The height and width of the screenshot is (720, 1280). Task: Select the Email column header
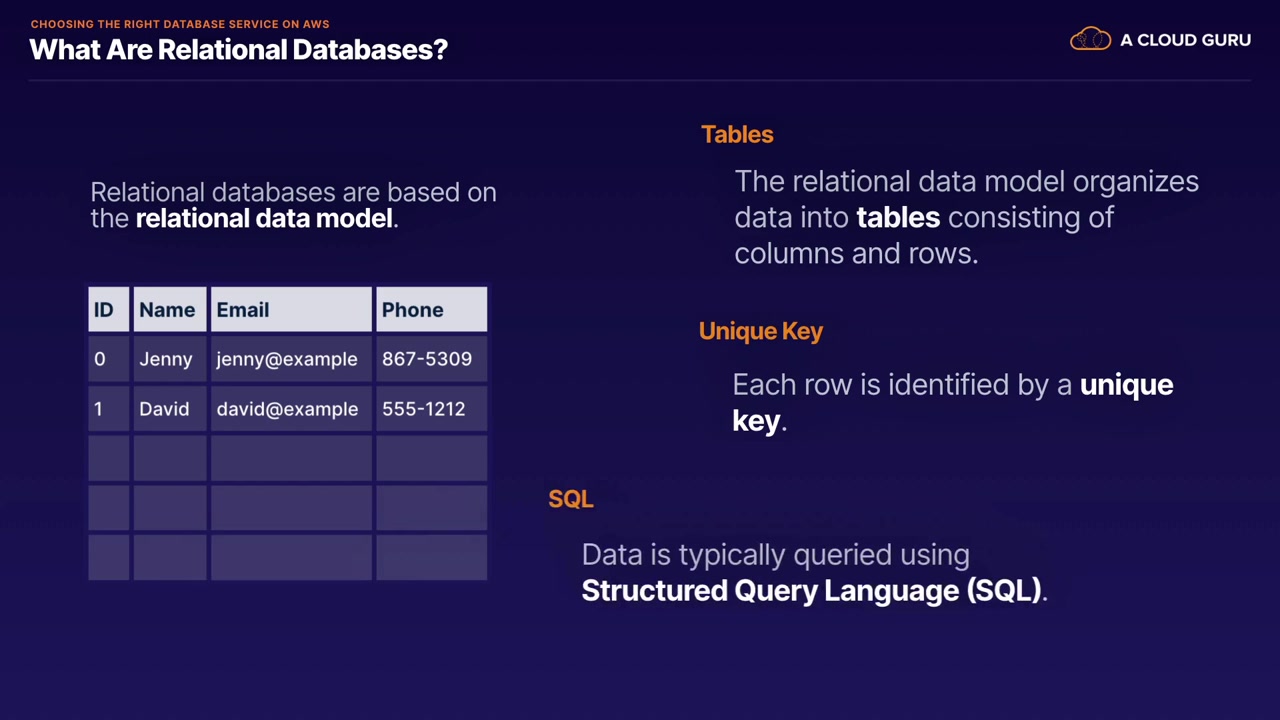(x=290, y=310)
